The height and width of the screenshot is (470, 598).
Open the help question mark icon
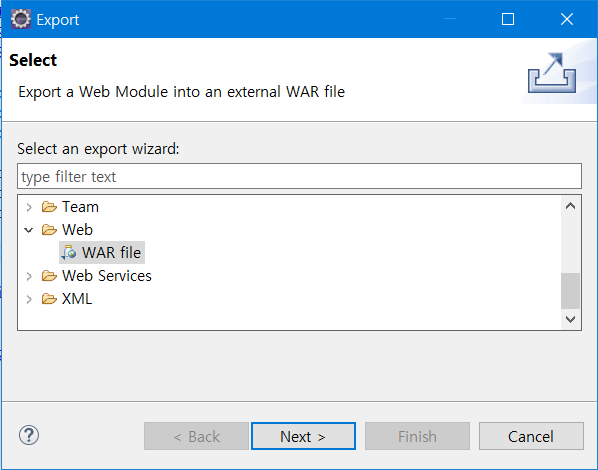tap(29, 435)
